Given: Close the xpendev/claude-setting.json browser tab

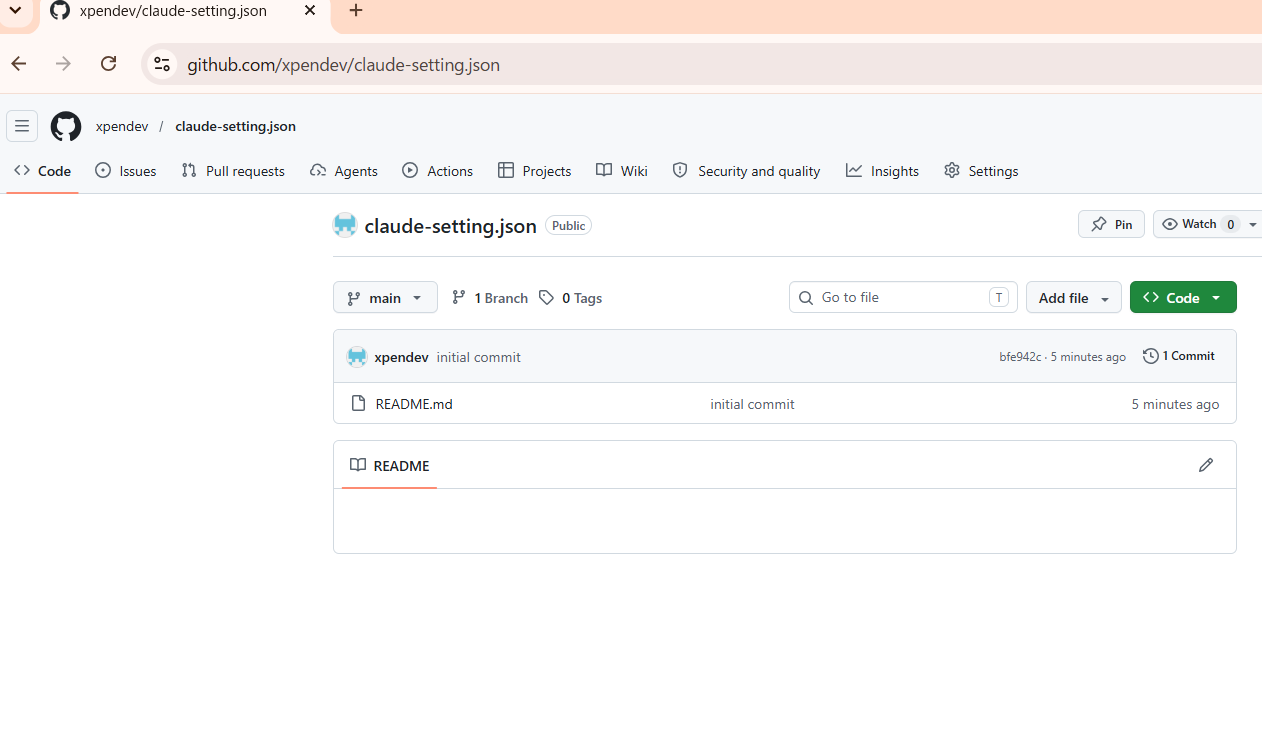Looking at the screenshot, I should click(x=310, y=11).
